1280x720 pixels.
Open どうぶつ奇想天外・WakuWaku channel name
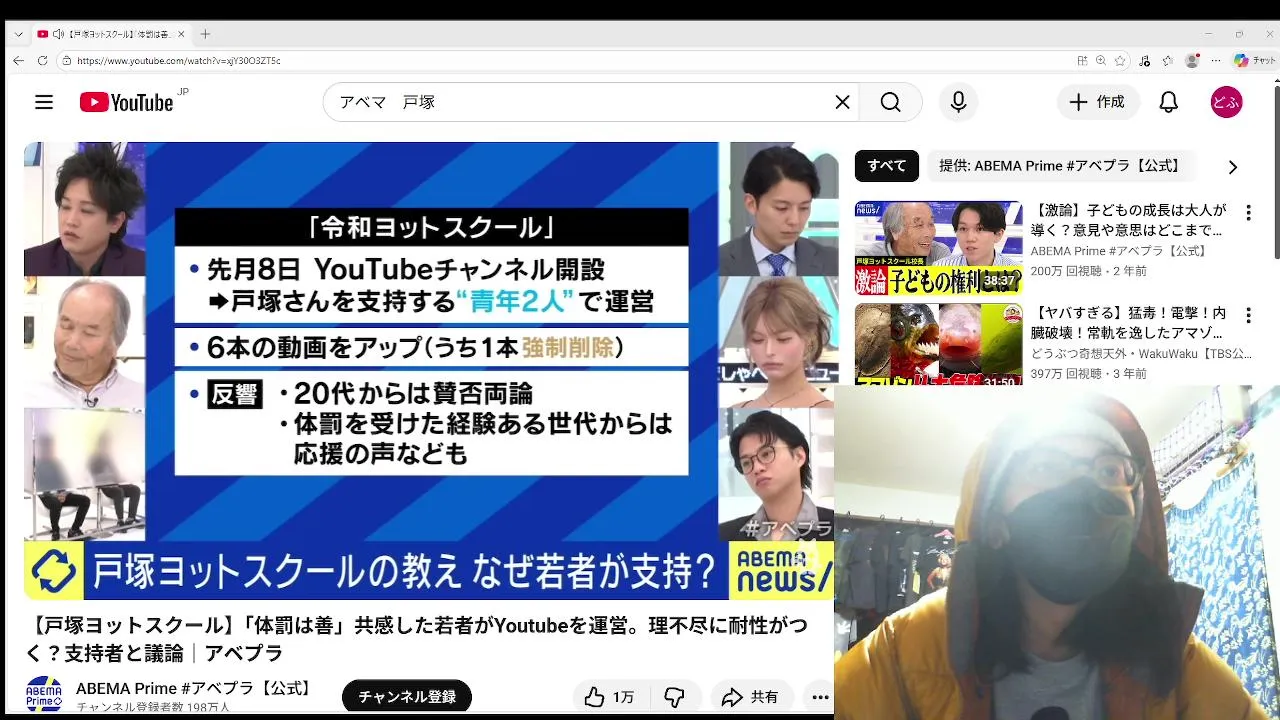tap(1141, 354)
